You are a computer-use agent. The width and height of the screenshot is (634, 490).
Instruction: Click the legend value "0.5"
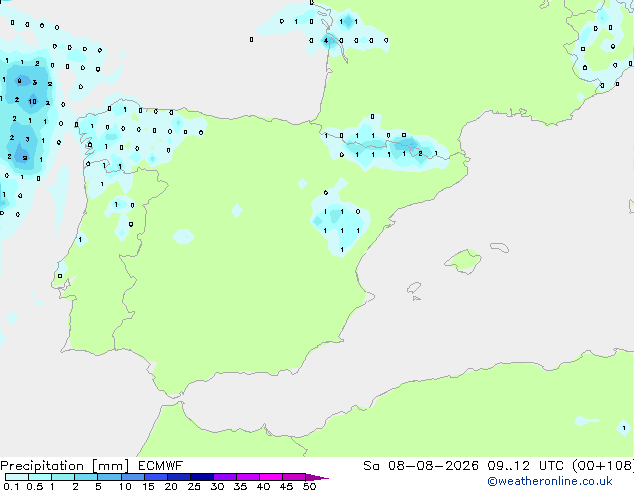(34, 486)
